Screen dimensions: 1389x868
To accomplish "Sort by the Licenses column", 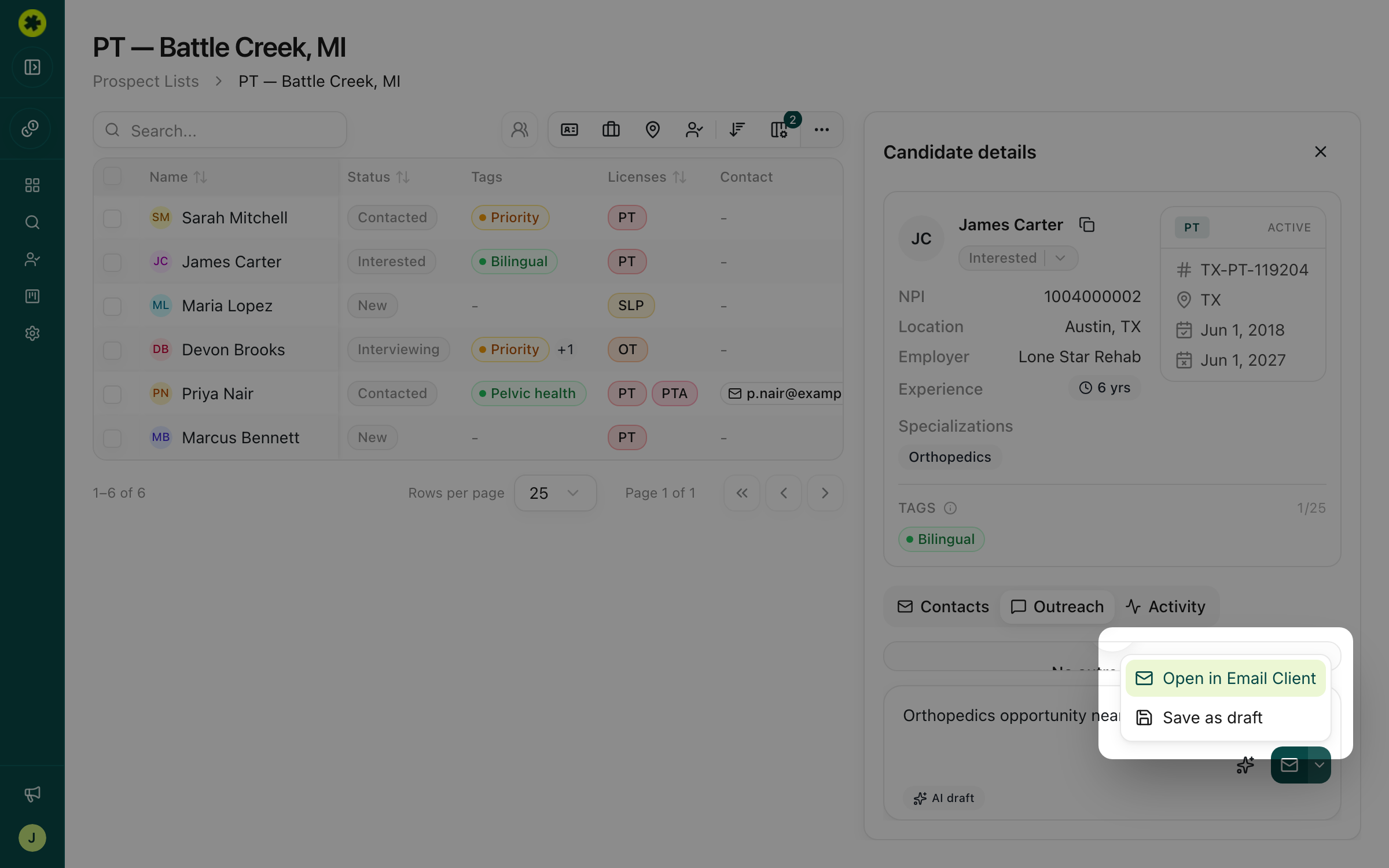I will pyautogui.click(x=647, y=177).
